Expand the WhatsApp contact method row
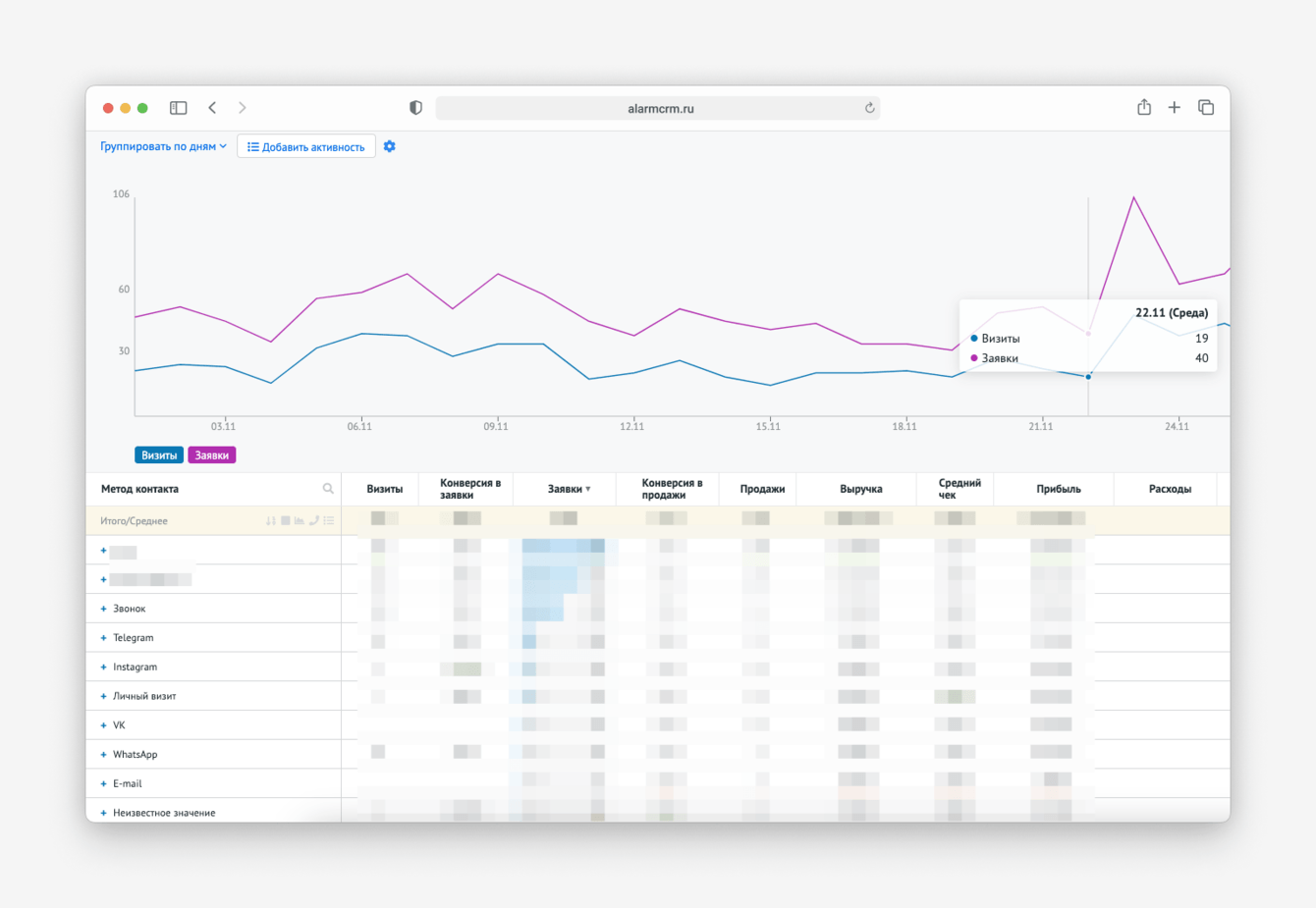Screen dimensions: 1316x908 [103, 755]
